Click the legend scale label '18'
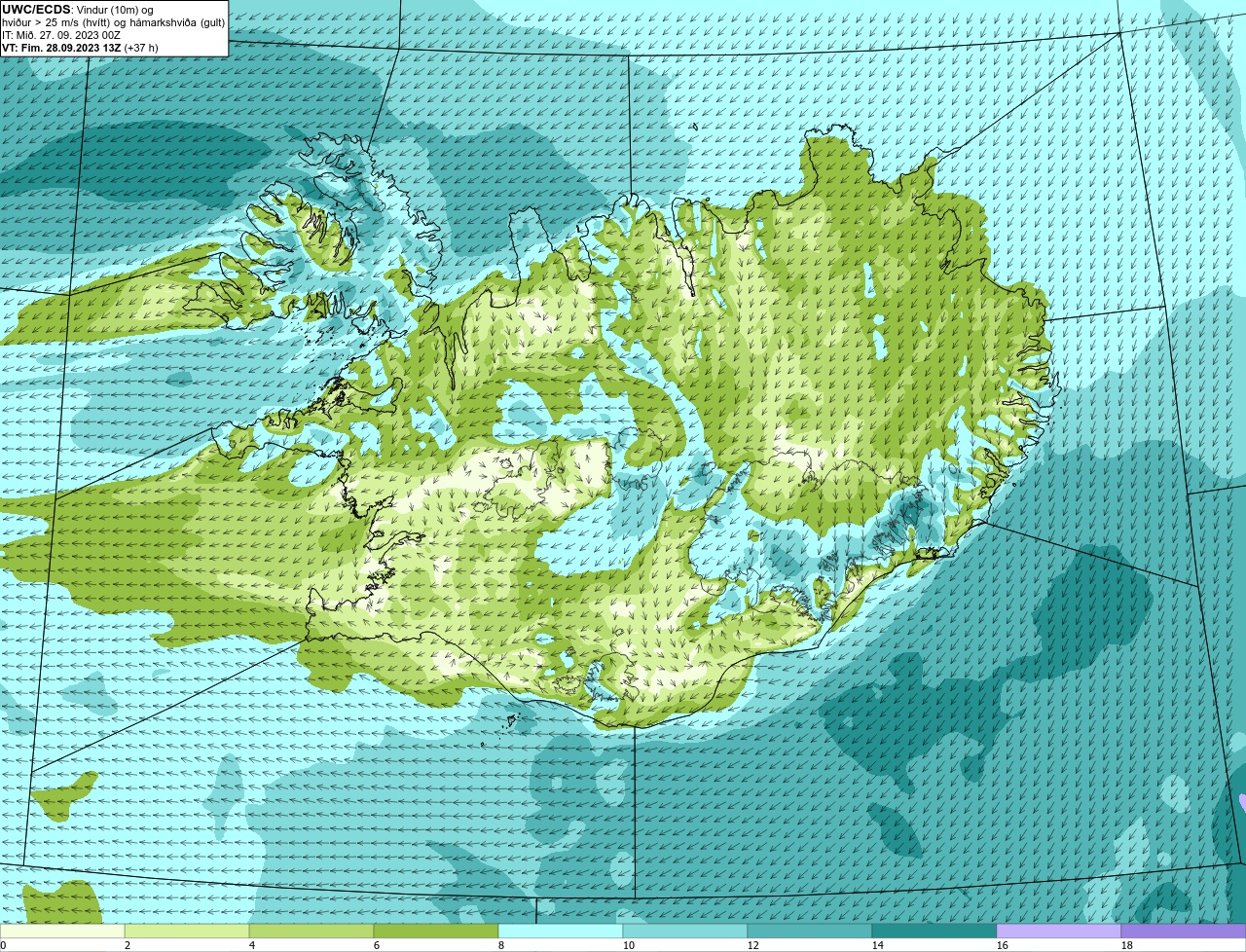Image resolution: width=1246 pixels, height=952 pixels. pos(1127,945)
